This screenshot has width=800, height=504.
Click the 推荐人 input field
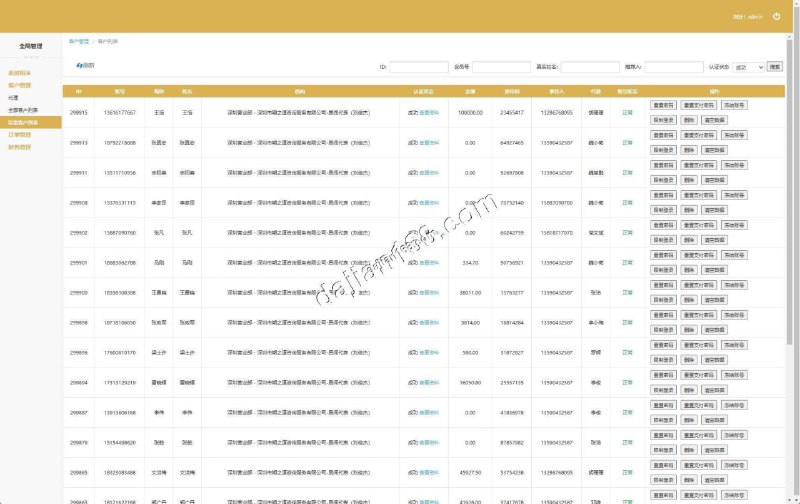coord(673,67)
